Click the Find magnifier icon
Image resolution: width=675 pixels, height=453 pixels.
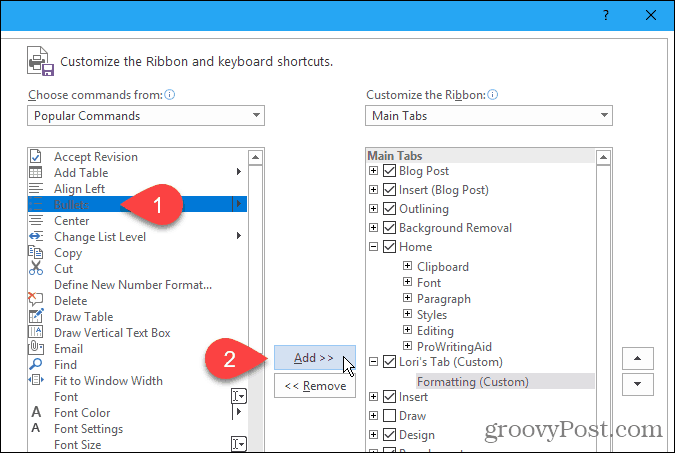[x=36, y=364]
